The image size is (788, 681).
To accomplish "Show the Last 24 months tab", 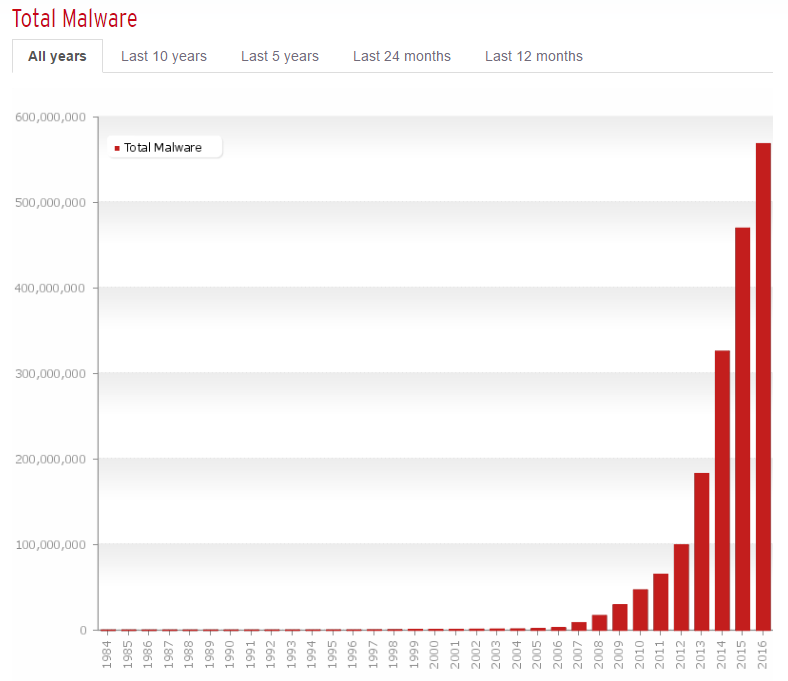I will (x=402, y=56).
